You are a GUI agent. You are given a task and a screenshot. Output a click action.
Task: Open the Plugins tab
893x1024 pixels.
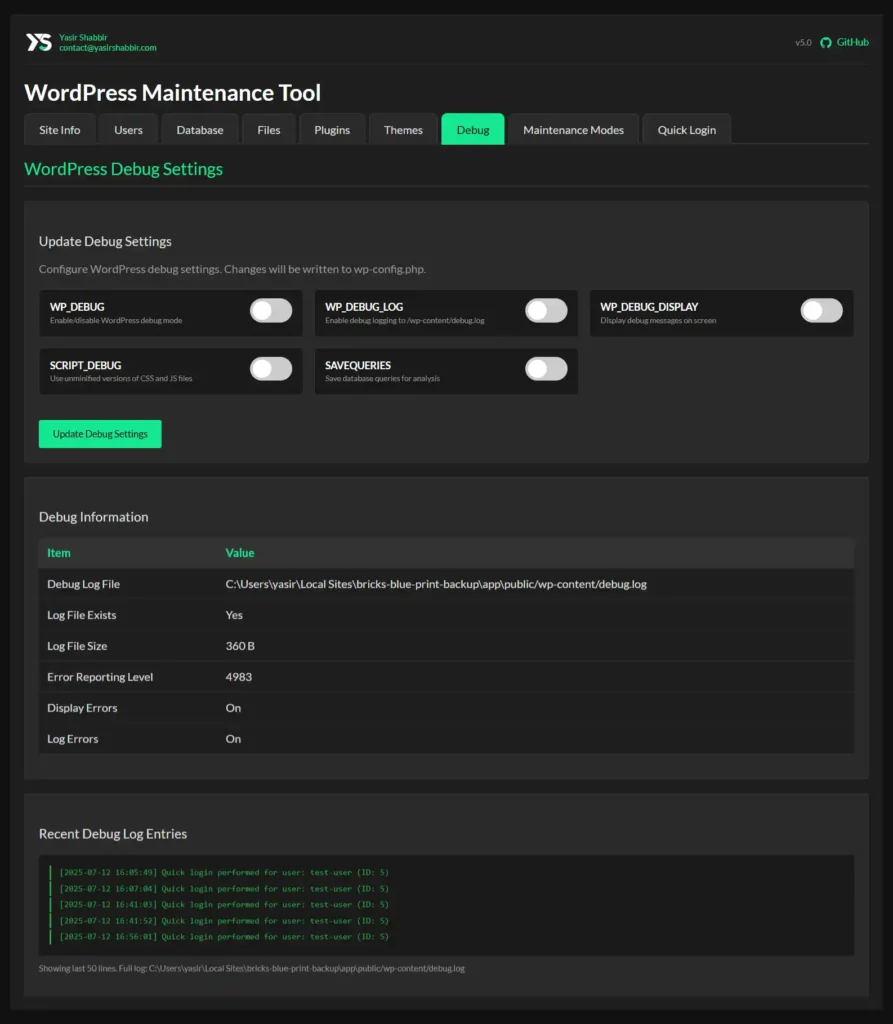pyautogui.click(x=332, y=129)
